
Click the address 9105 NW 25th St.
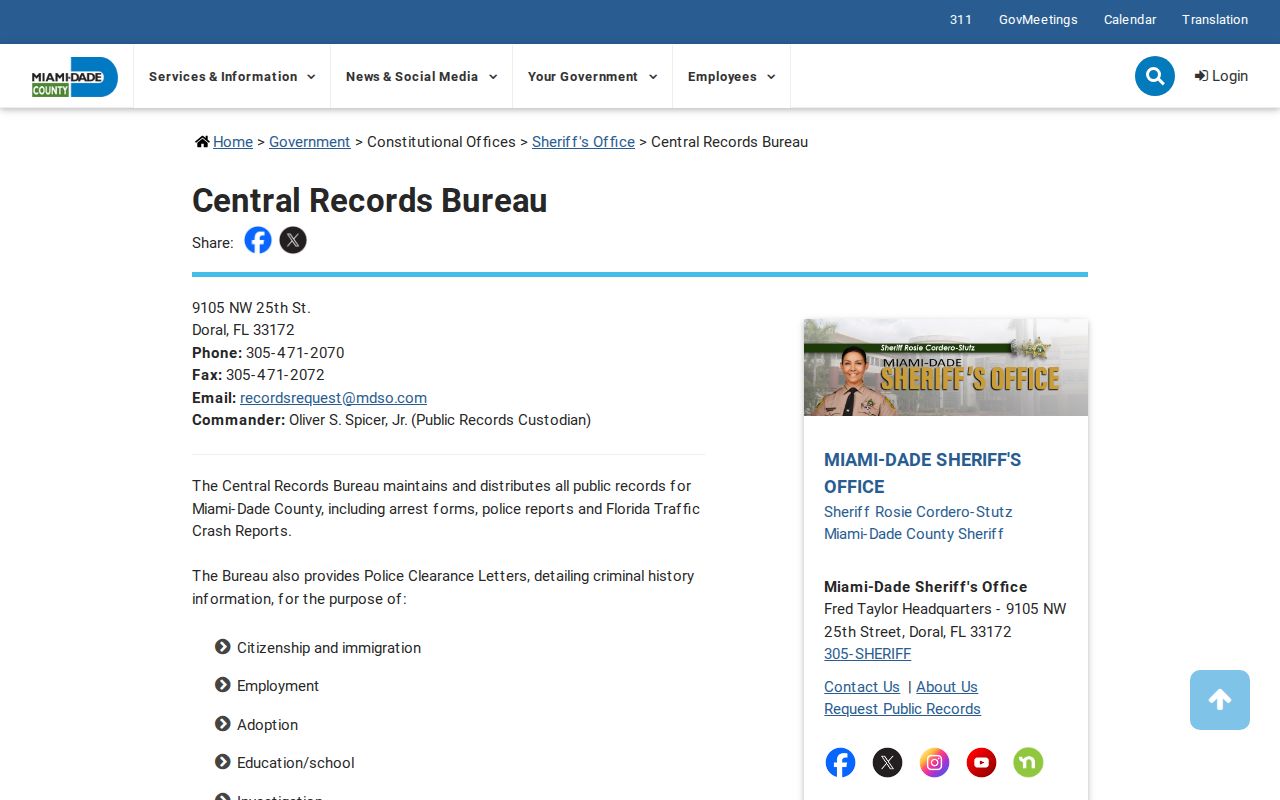point(251,308)
